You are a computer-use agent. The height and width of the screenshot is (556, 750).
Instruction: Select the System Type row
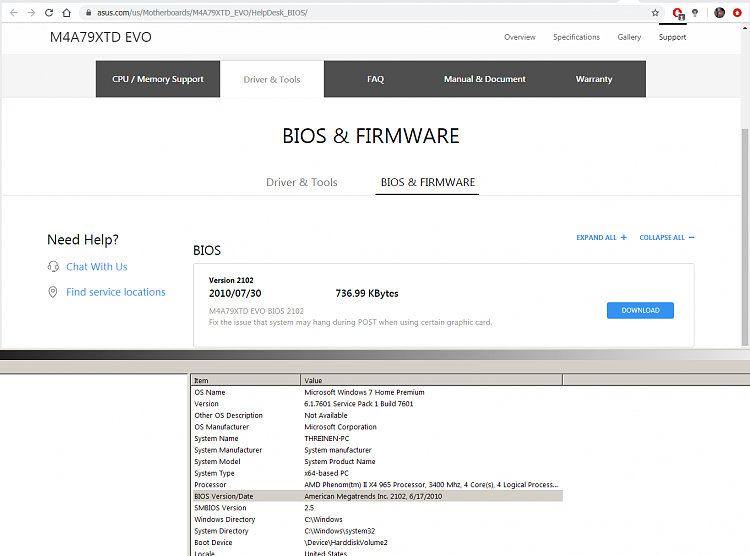pyautogui.click(x=377, y=473)
